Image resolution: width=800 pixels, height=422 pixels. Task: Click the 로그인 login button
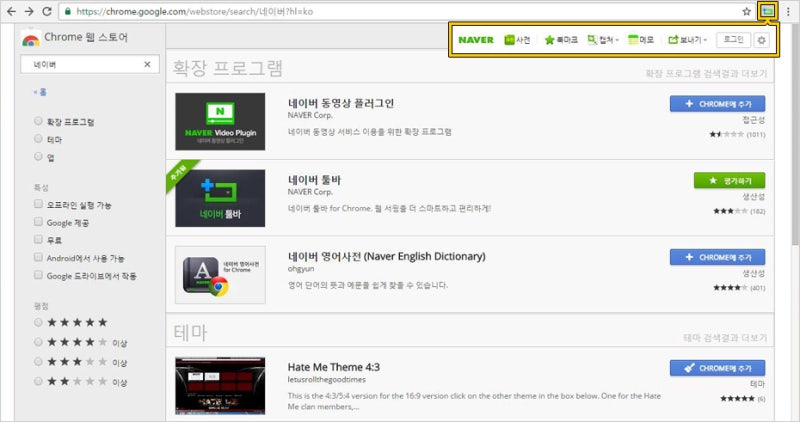[733, 40]
